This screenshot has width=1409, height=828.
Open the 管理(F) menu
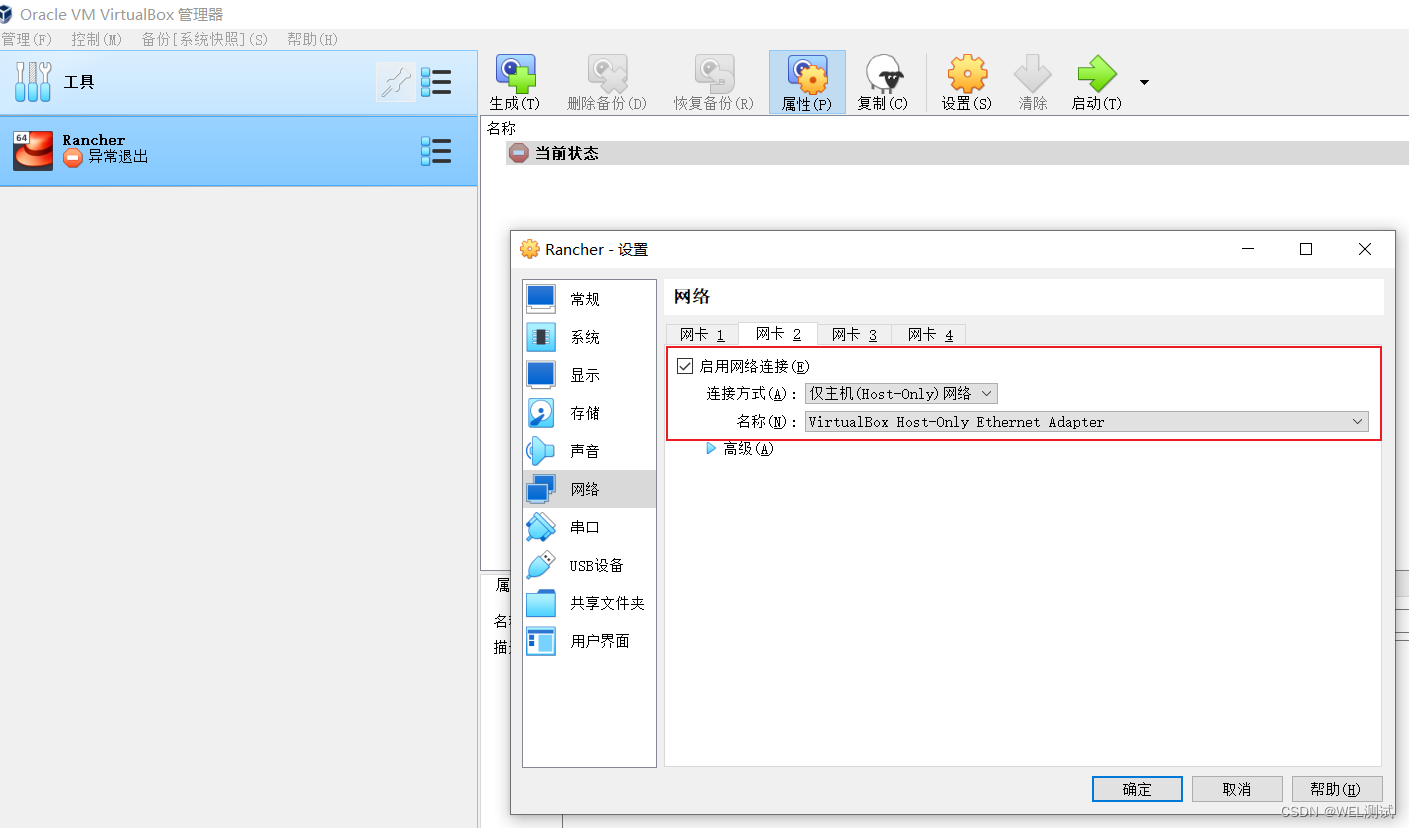26,39
